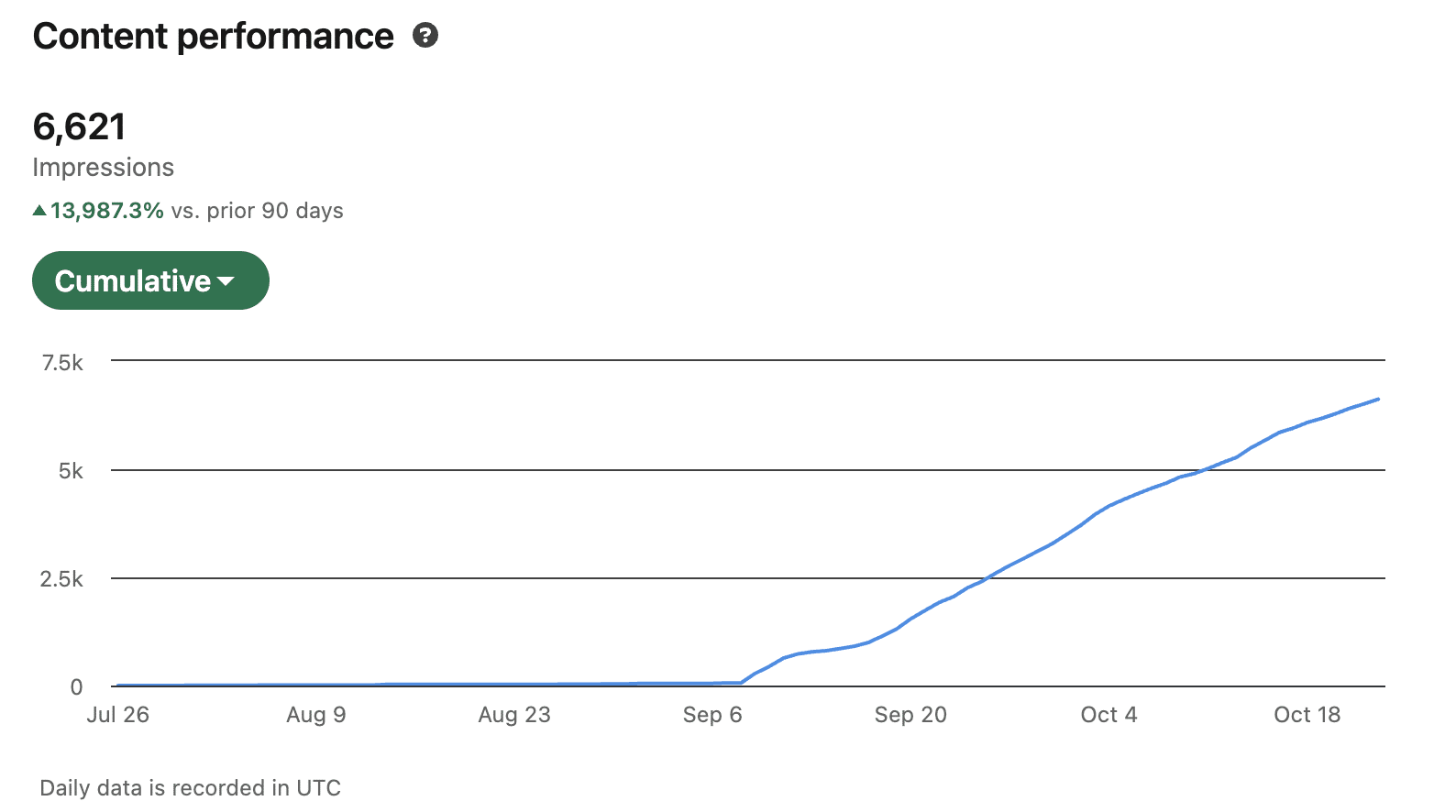Click the 5k y-axis label
The width and height of the screenshot is (1456, 812).
(71, 471)
